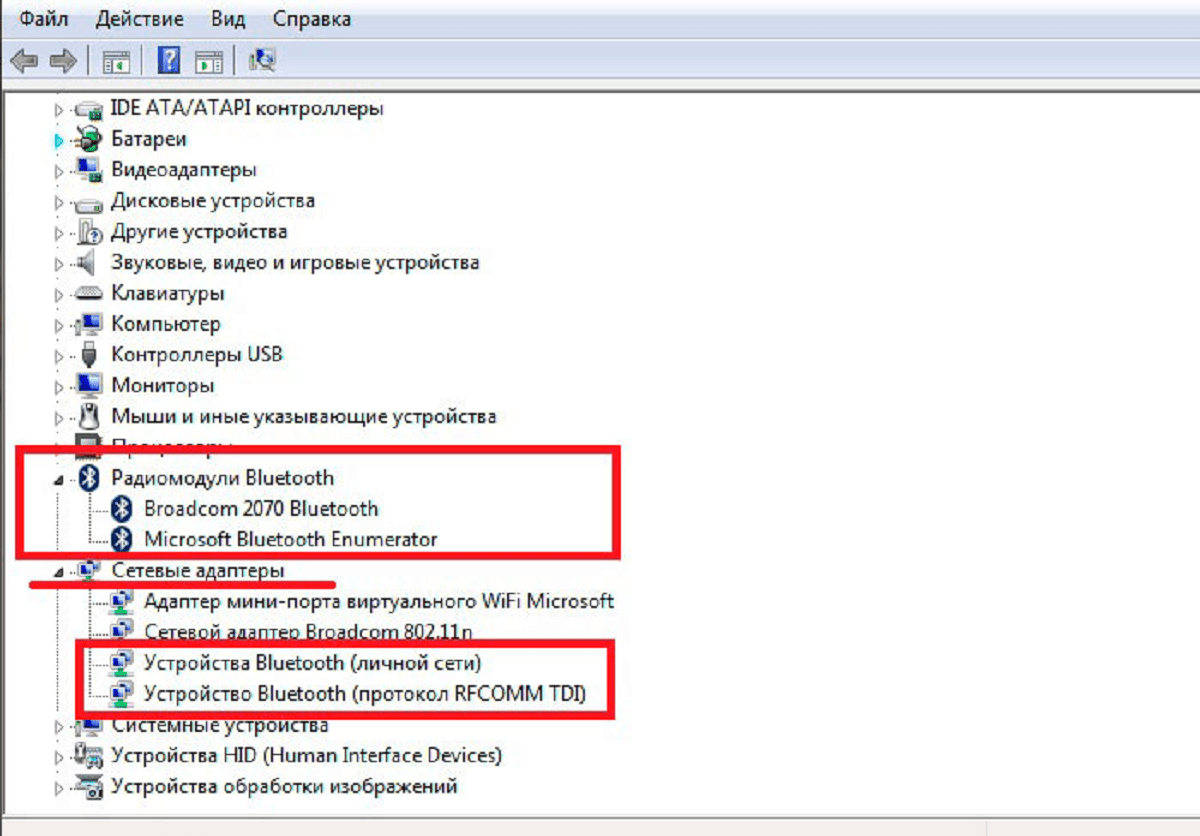Select Устройства Bluetooth (личной сети) entry
This screenshot has width=1200, height=836.
[x=313, y=662]
